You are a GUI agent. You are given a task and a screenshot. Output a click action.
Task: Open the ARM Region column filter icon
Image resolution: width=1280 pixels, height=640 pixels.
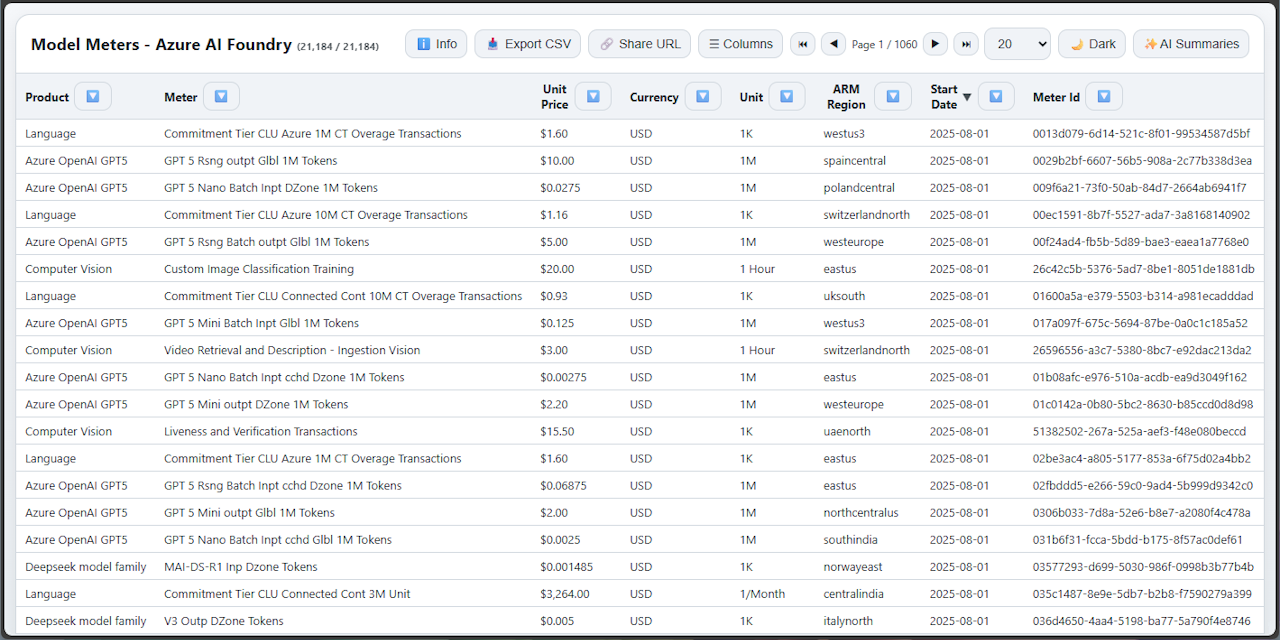click(893, 96)
